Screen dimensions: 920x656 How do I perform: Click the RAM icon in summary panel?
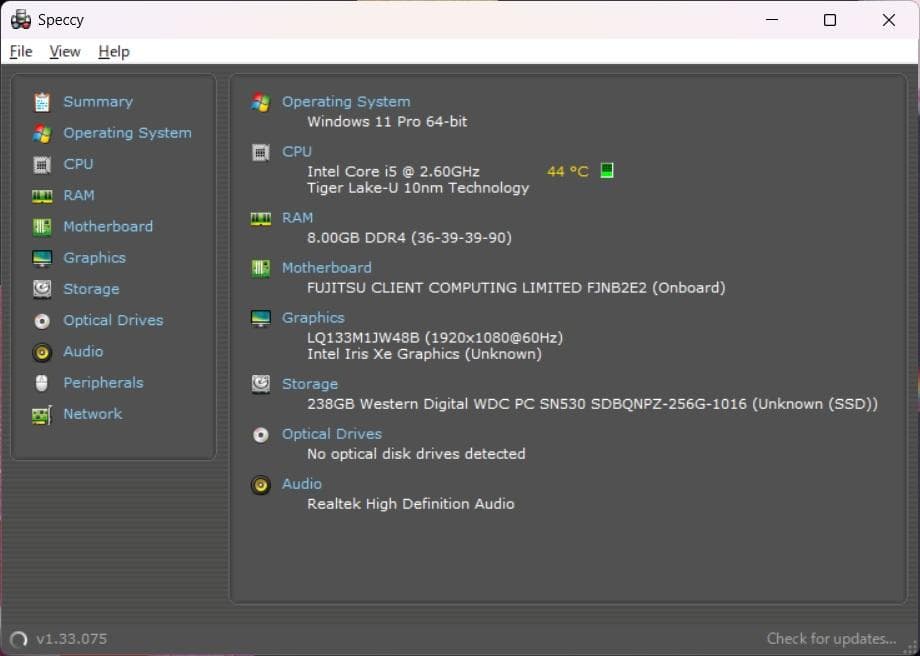click(x=261, y=219)
